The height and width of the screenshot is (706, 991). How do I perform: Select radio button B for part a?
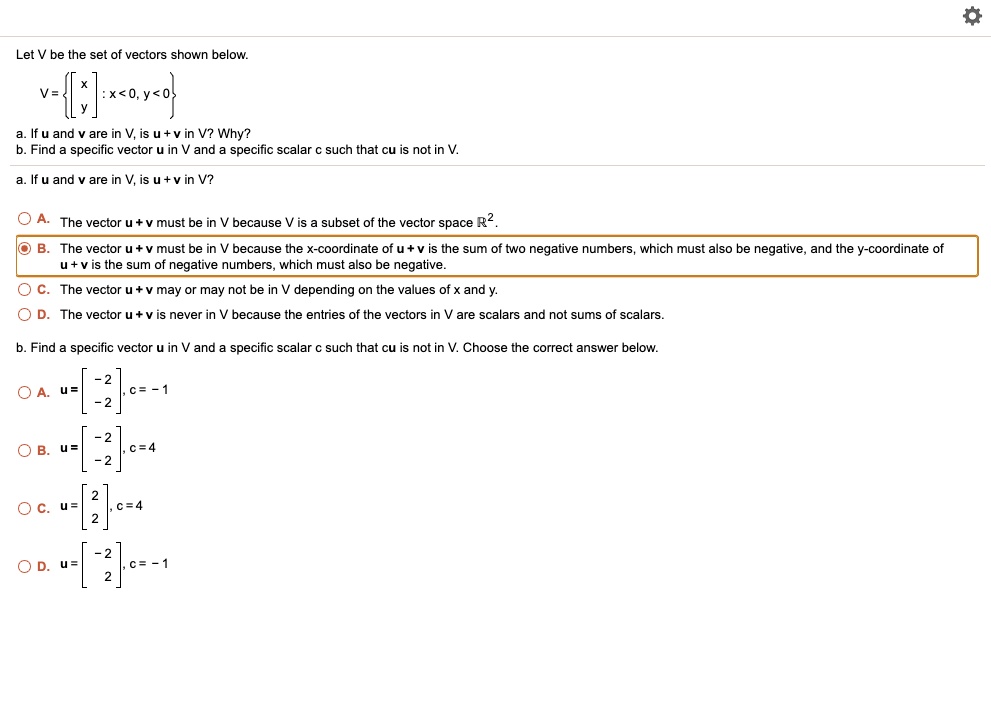(x=25, y=248)
